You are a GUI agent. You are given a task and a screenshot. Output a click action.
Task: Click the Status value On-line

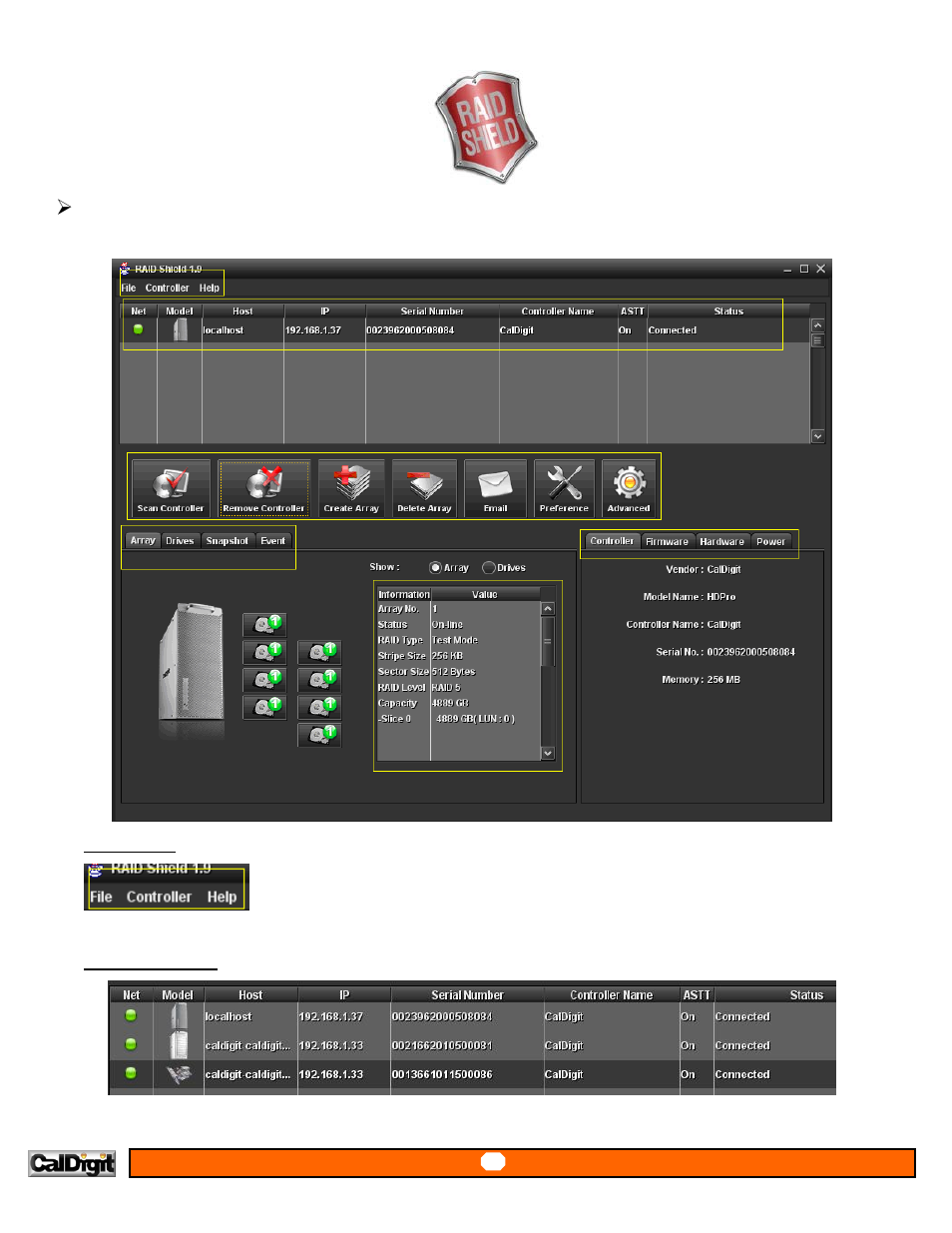click(x=447, y=624)
